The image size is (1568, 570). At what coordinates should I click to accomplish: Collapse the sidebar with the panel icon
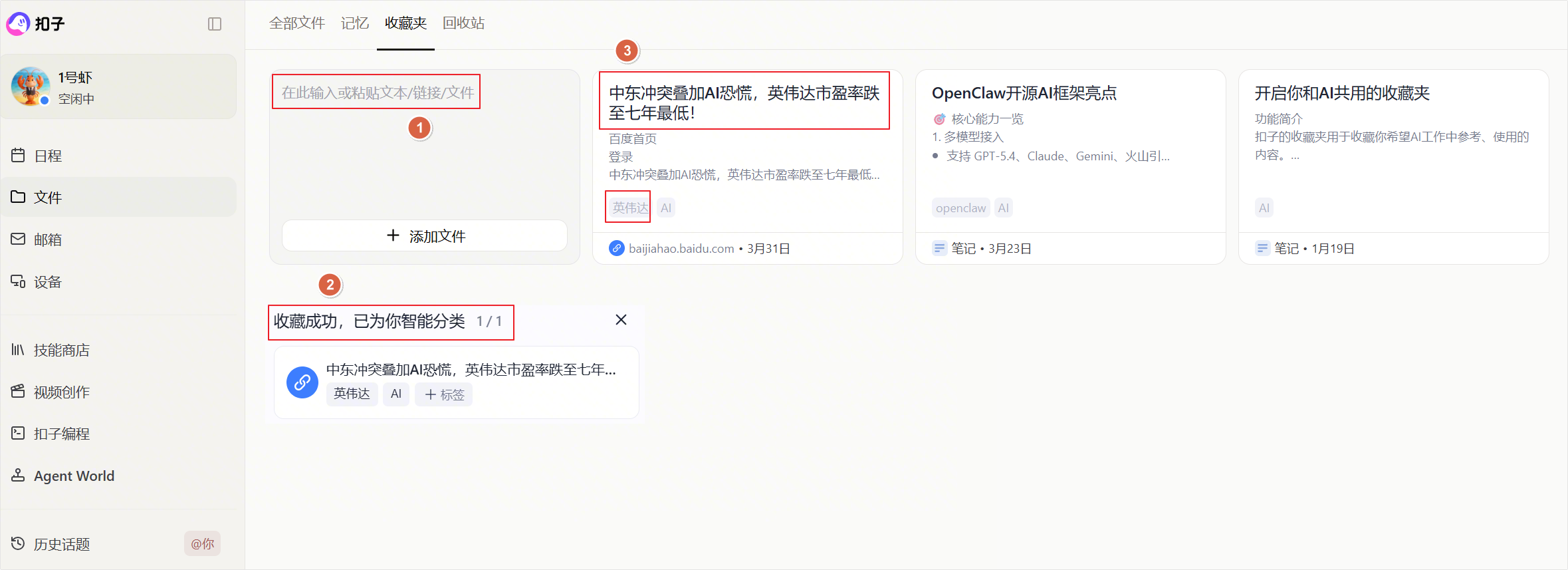tap(215, 24)
